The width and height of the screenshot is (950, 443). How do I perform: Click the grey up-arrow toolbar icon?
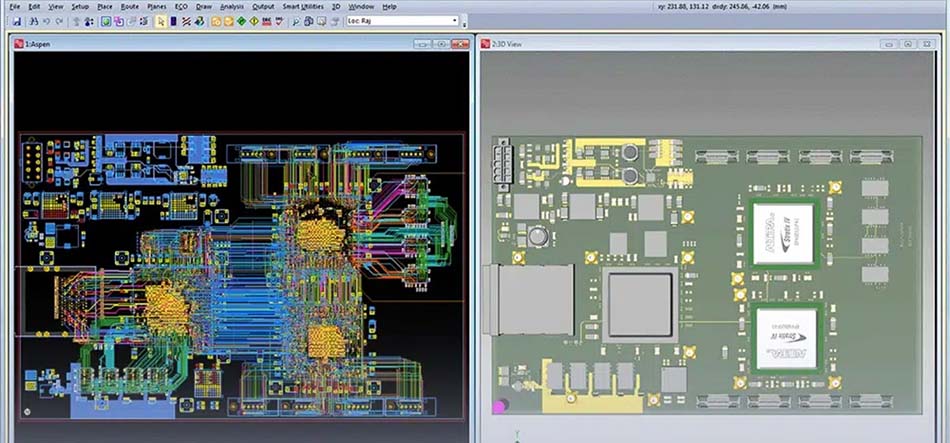tap(76, 21)
